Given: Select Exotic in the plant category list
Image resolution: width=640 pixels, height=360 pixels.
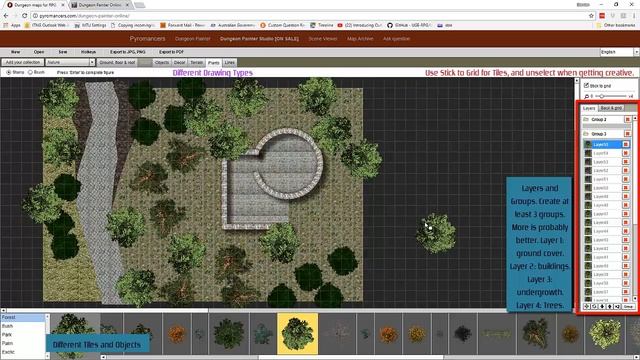Looking at the screenshot, I should [22, 352].
